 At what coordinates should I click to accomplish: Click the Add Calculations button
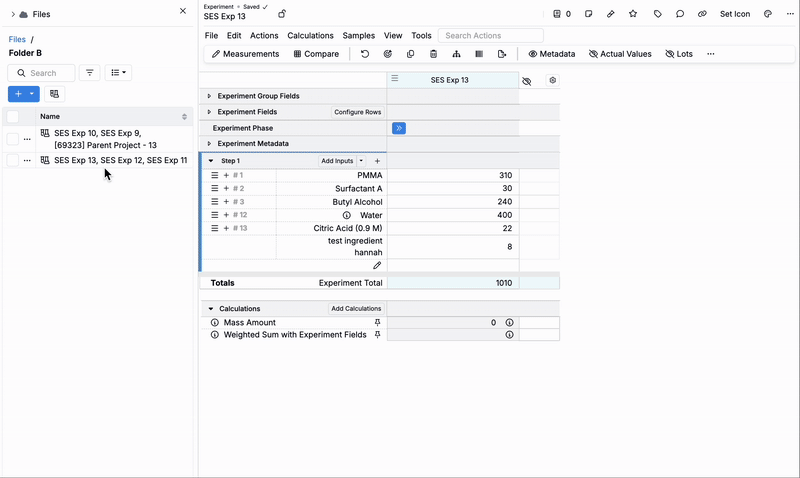coord(356,309)
